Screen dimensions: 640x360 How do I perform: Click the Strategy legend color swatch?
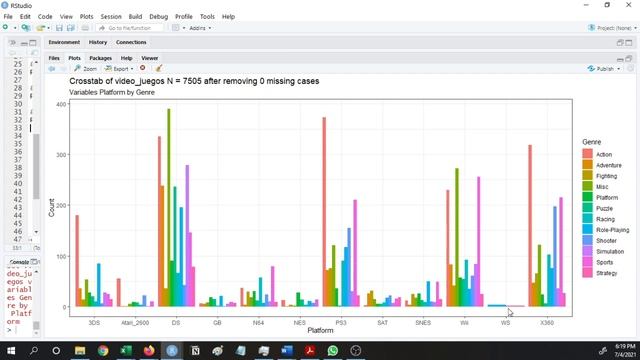point(587,273)
